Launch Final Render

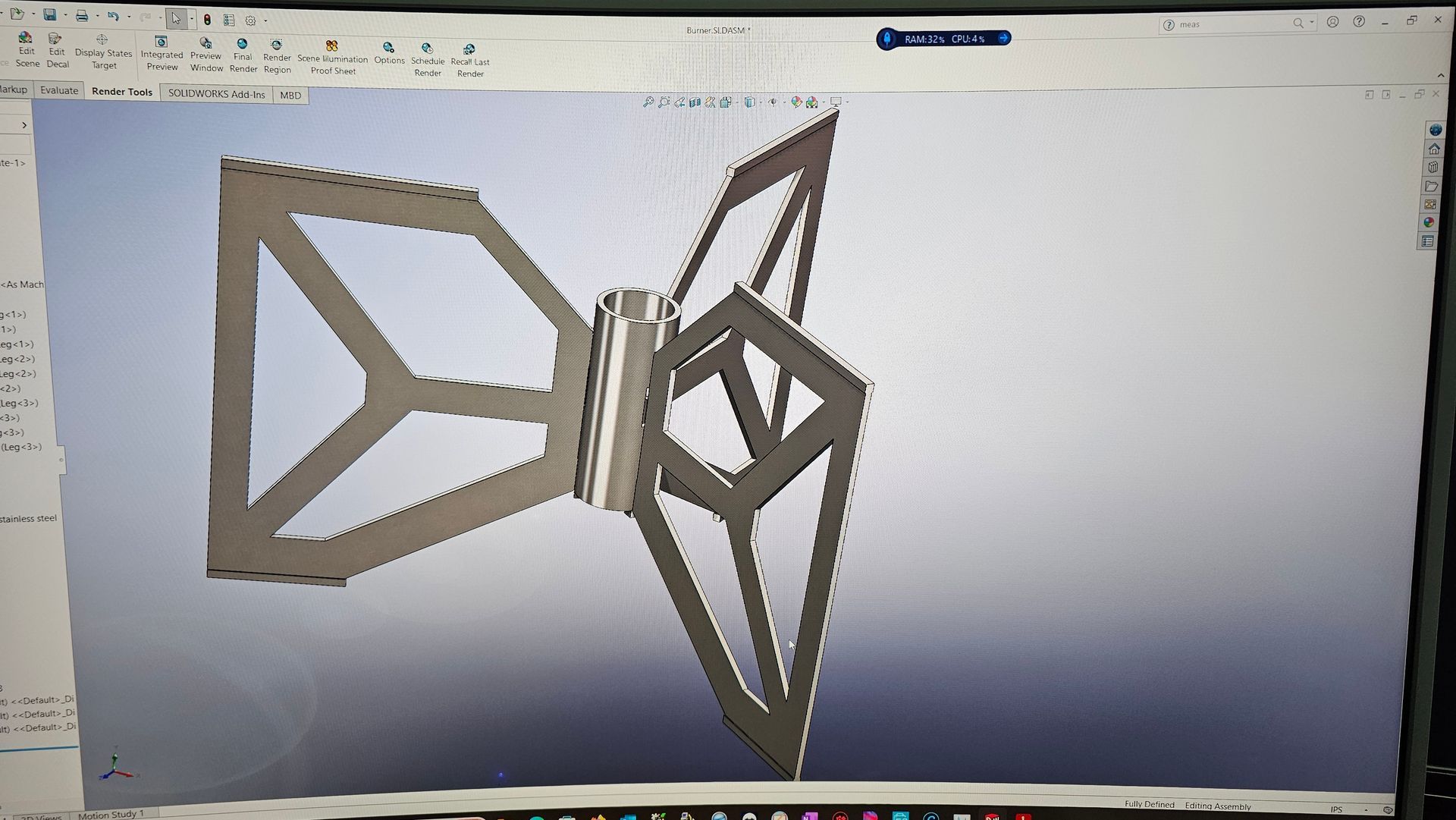pos(243,56)
